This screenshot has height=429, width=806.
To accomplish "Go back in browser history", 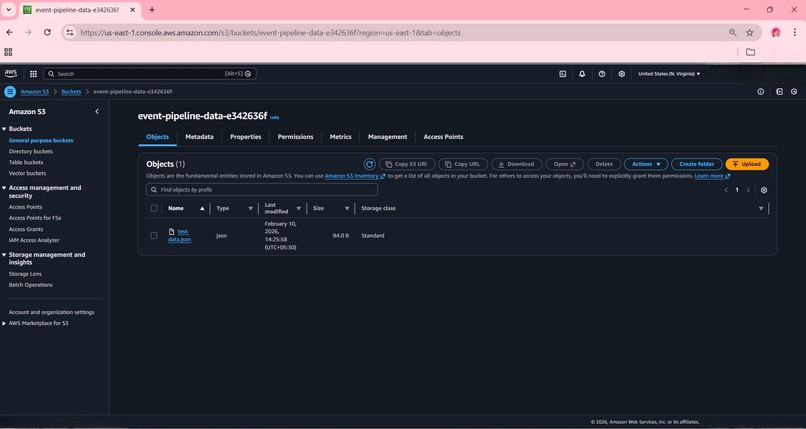I will 10,32.
